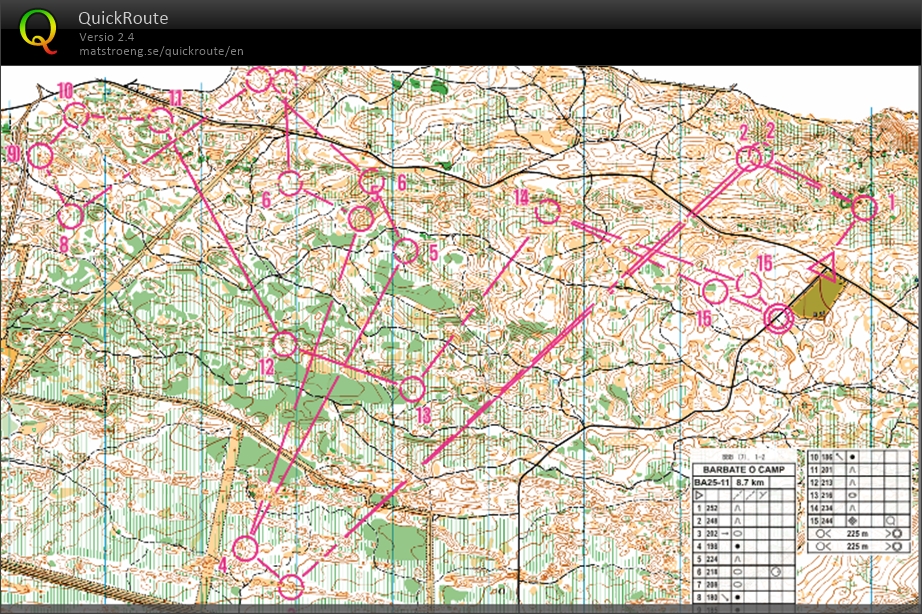922x614 pixels.
Task: Click the Versio 2.4 label
Action: [x=107, y=37]
